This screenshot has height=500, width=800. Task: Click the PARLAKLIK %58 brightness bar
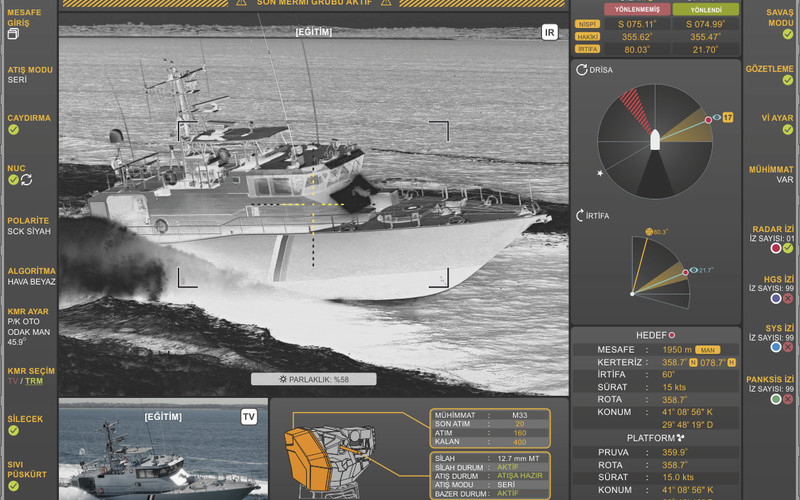tap(314, 379)
